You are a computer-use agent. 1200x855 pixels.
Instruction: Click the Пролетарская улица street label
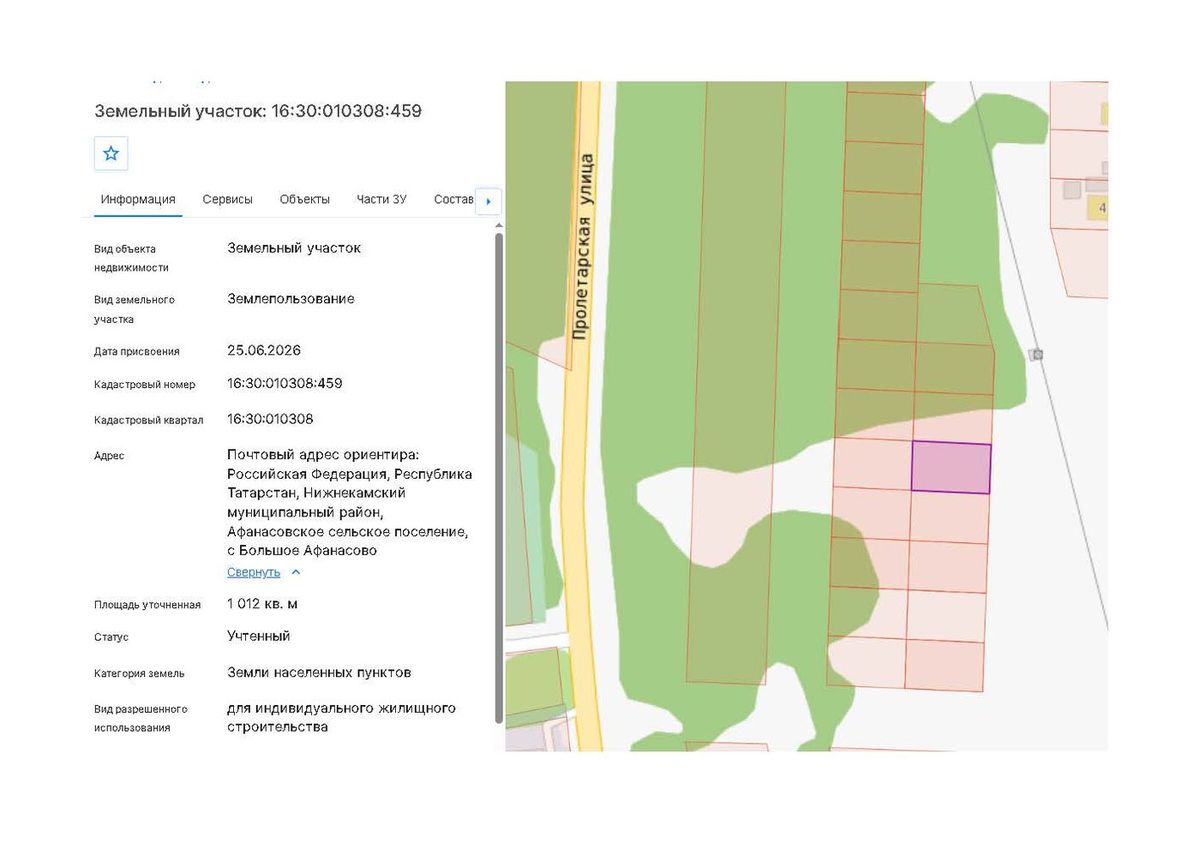pos(582,246)
